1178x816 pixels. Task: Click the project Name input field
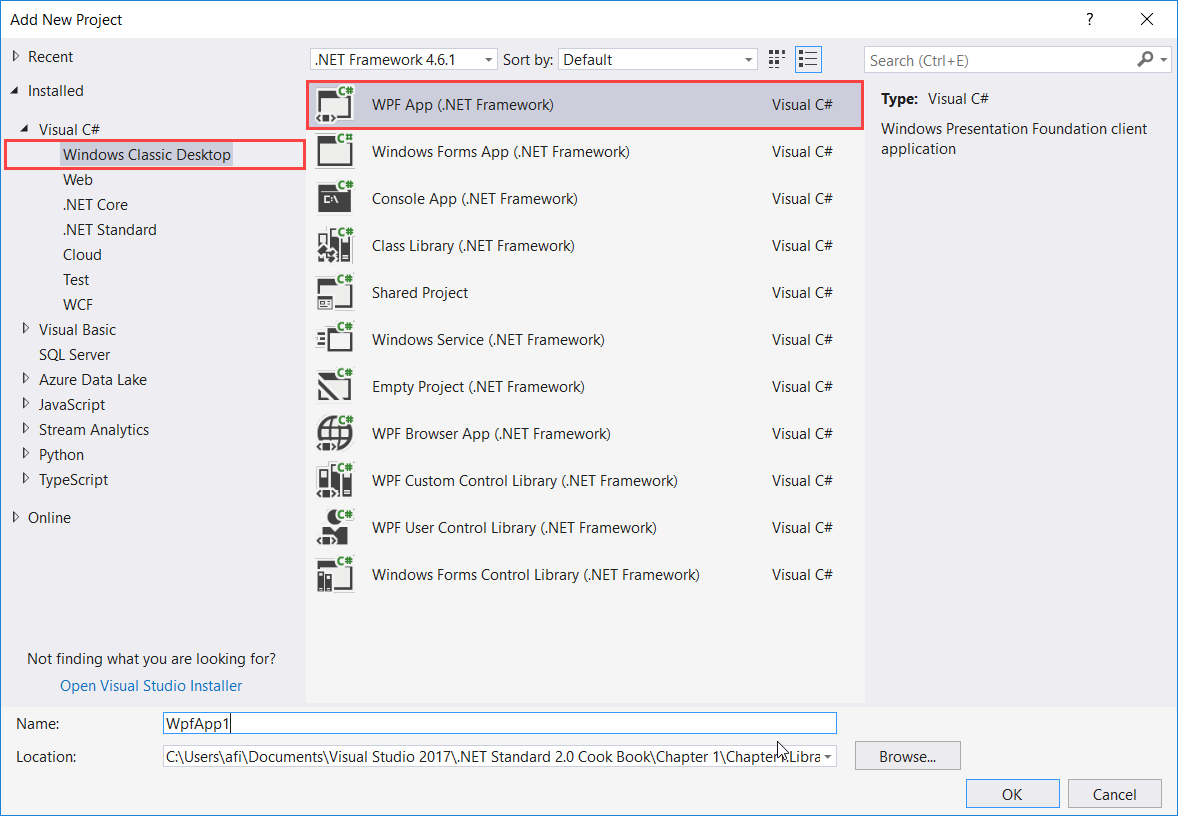click(x=500, y=724)
